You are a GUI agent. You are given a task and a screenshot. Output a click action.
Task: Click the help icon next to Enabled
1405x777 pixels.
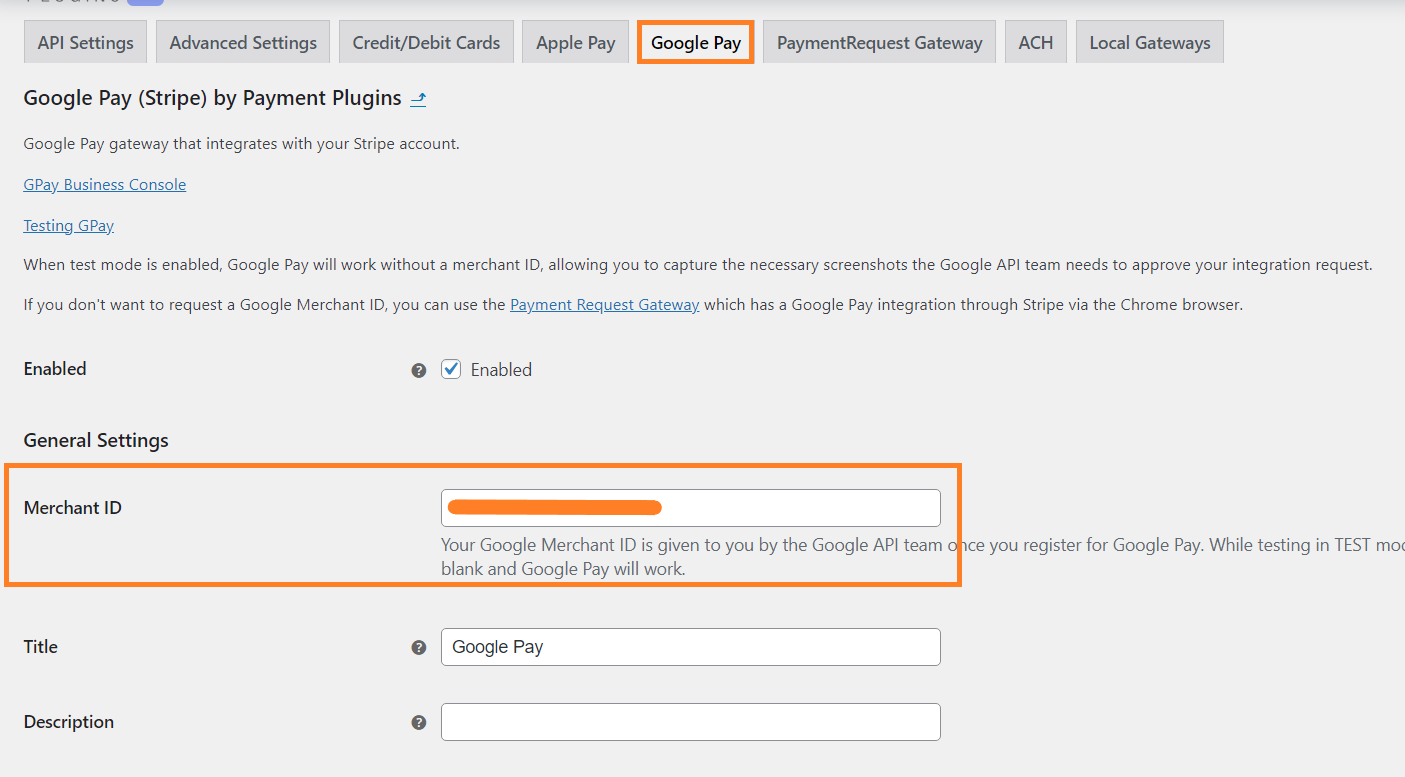(x=419, y=370)
